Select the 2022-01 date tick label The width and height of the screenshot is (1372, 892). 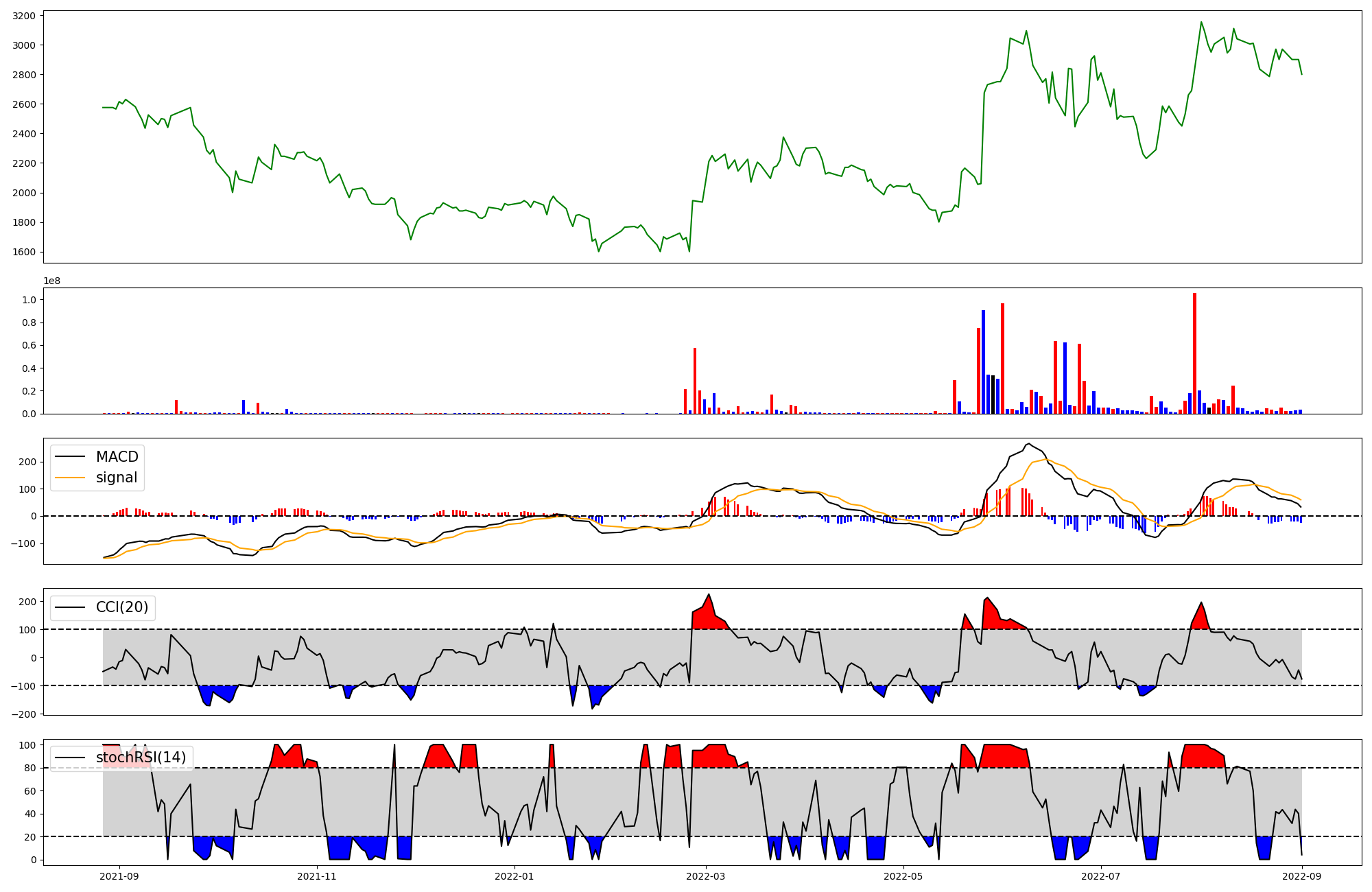pyautogui.click(x=514, y=876)
